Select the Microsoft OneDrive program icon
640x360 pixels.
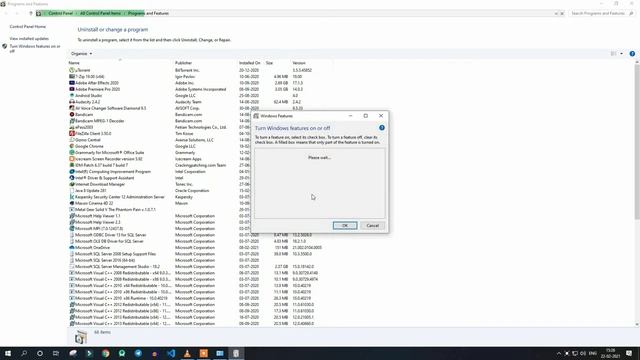pyautogui.click(x=72, y=247)
